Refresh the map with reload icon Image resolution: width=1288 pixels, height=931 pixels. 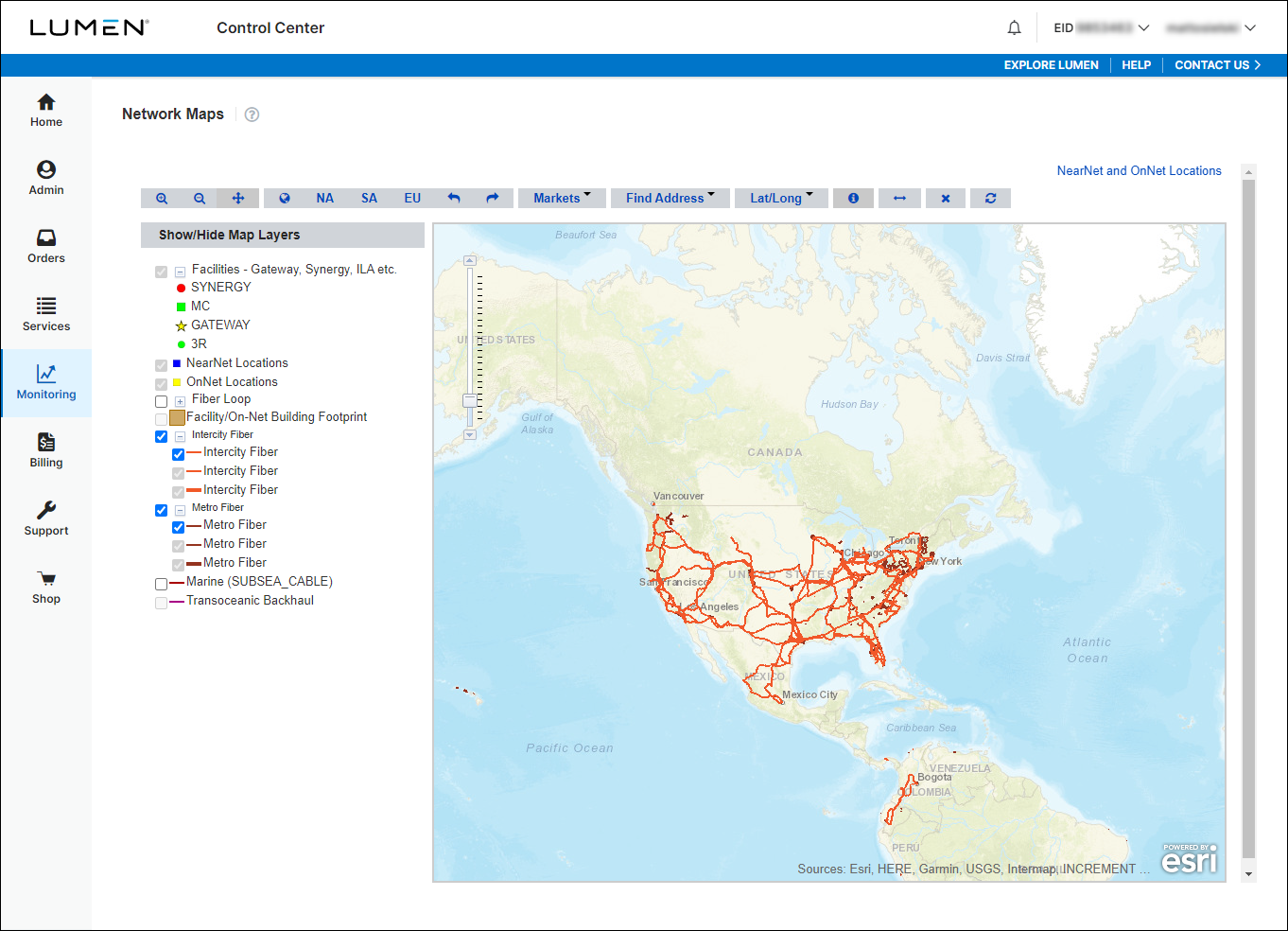(x=990, y=199)
